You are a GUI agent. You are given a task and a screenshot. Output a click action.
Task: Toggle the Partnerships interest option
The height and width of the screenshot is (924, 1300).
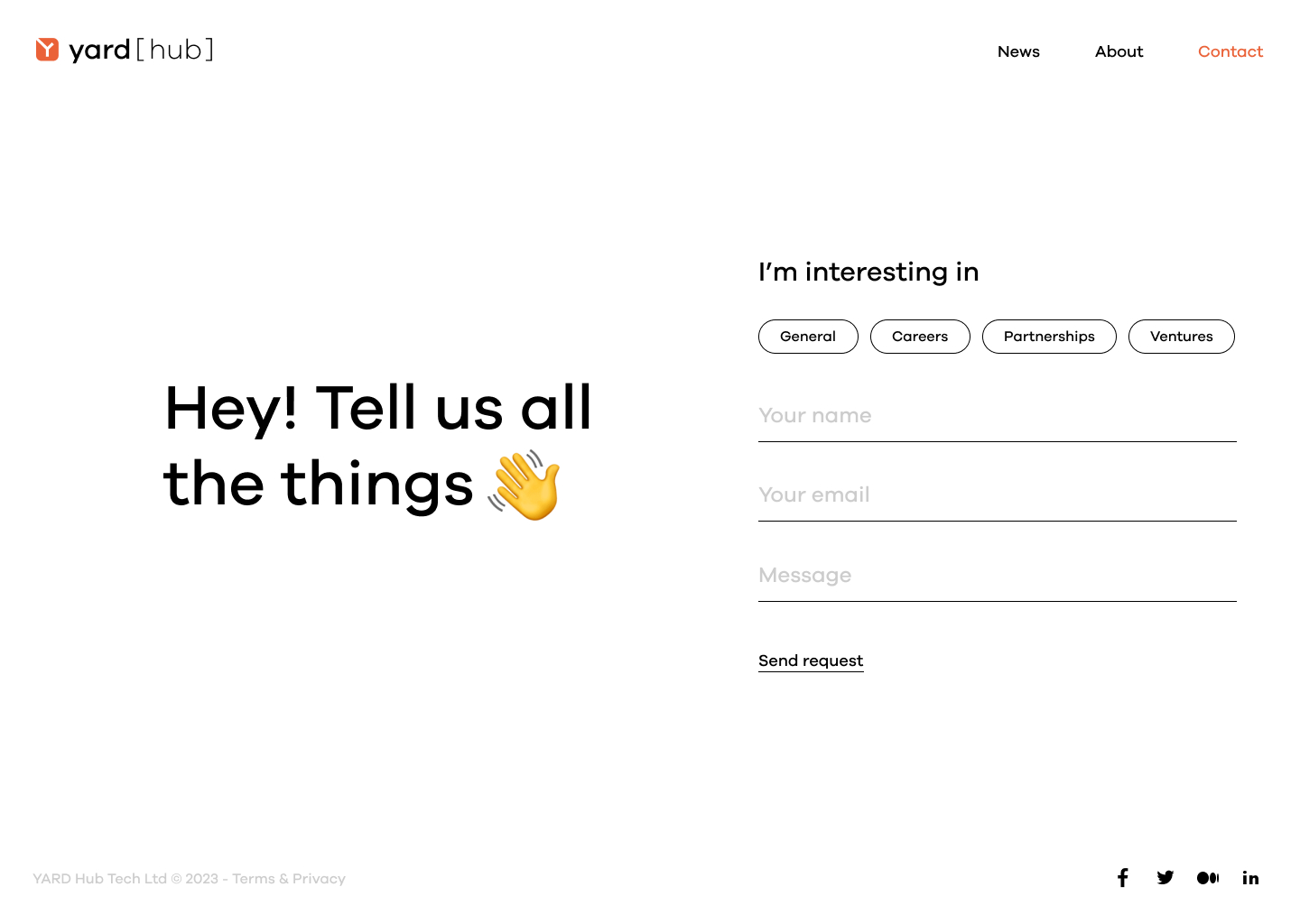point(1049,337)
